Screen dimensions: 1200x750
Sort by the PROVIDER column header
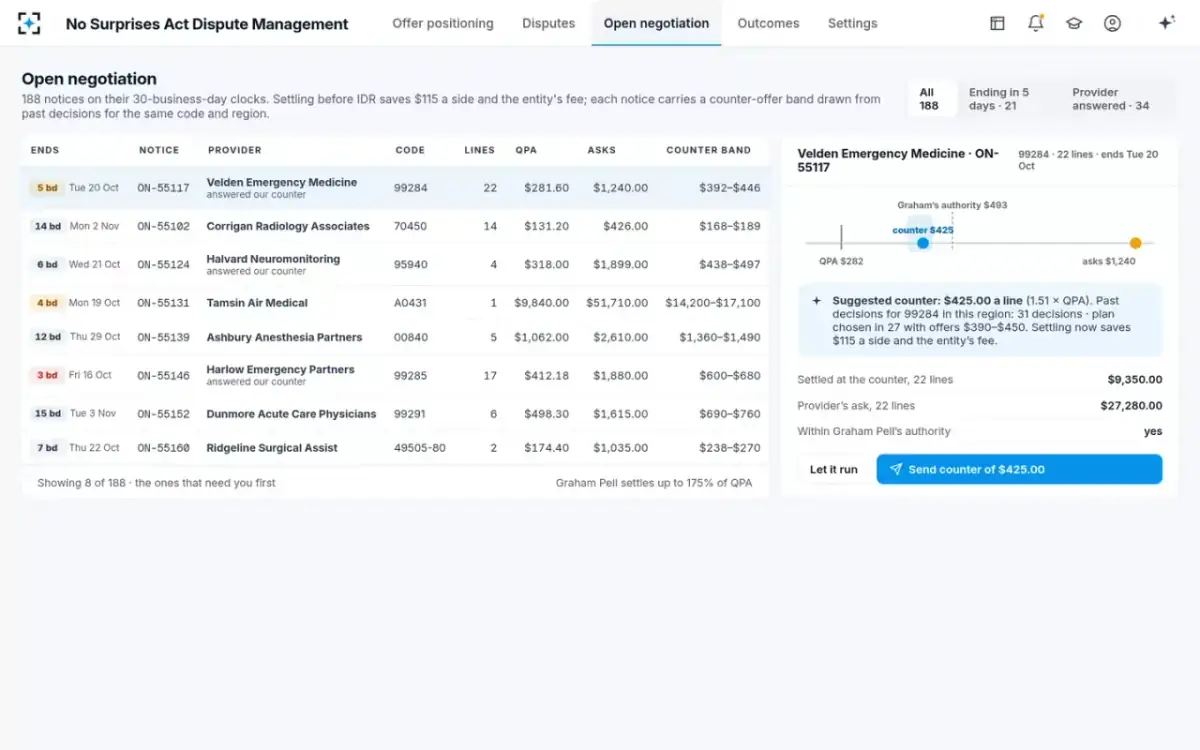235,150
